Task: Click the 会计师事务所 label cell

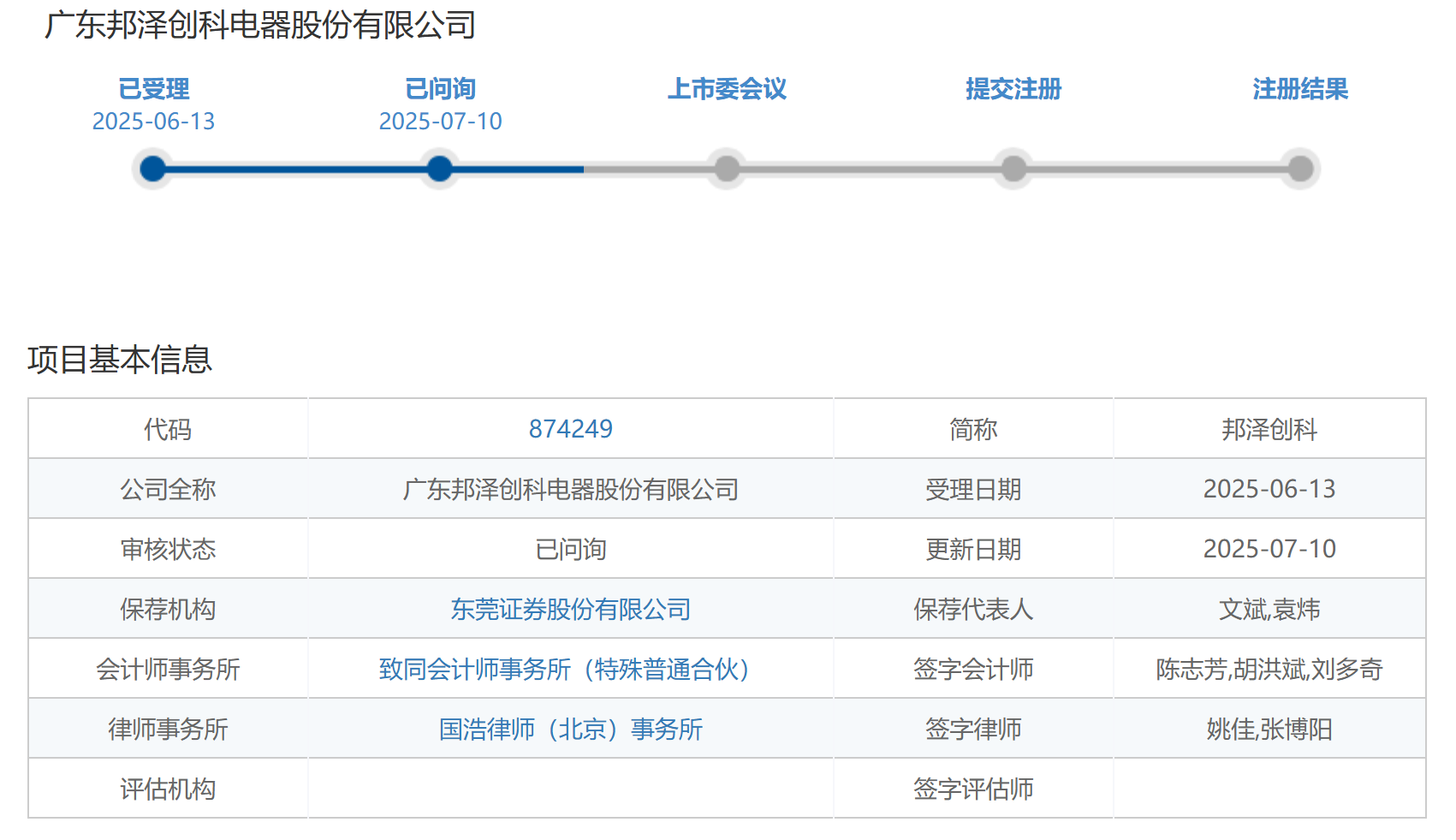Action: (x=168, y=669)
